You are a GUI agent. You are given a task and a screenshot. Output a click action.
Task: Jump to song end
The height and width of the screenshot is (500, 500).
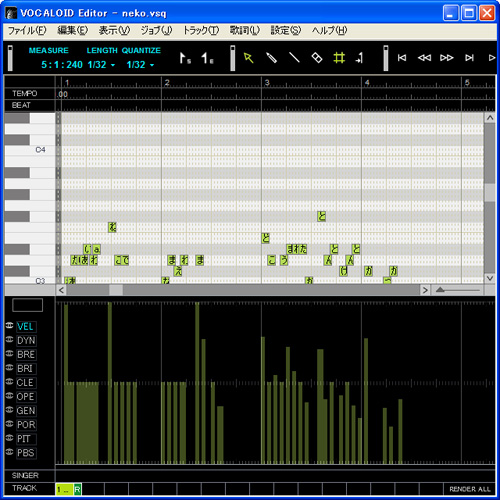[x=469, y=58]
